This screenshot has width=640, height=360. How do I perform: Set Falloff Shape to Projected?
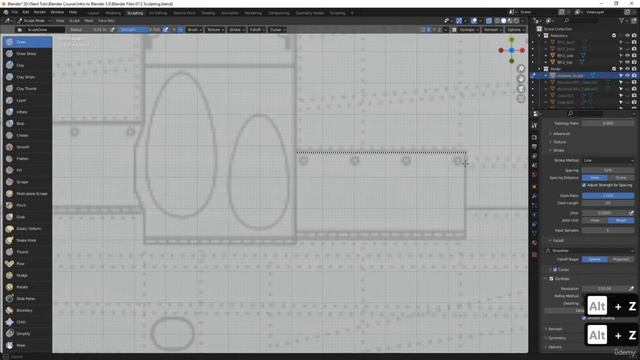[x=621, y=260]
